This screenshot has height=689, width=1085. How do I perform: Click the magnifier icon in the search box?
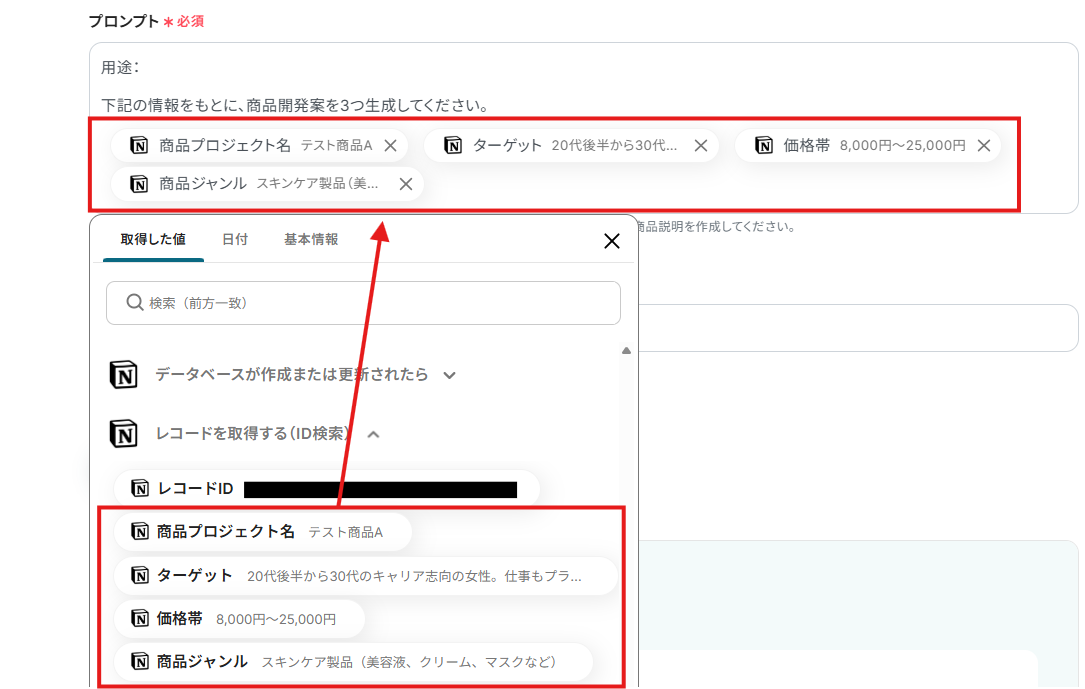[133, 303]
